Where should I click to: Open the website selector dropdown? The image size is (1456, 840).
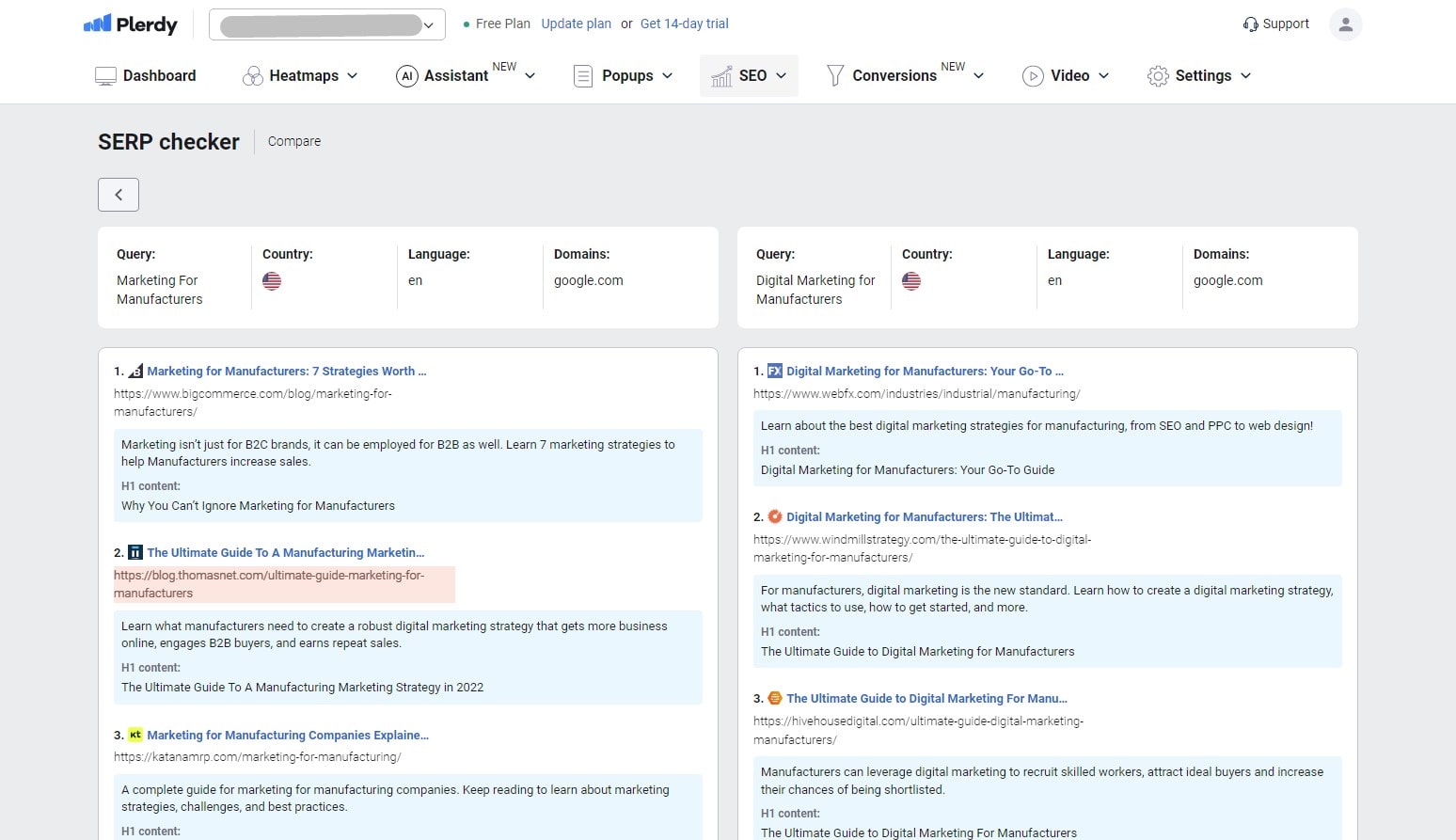(x=327, y=25)
